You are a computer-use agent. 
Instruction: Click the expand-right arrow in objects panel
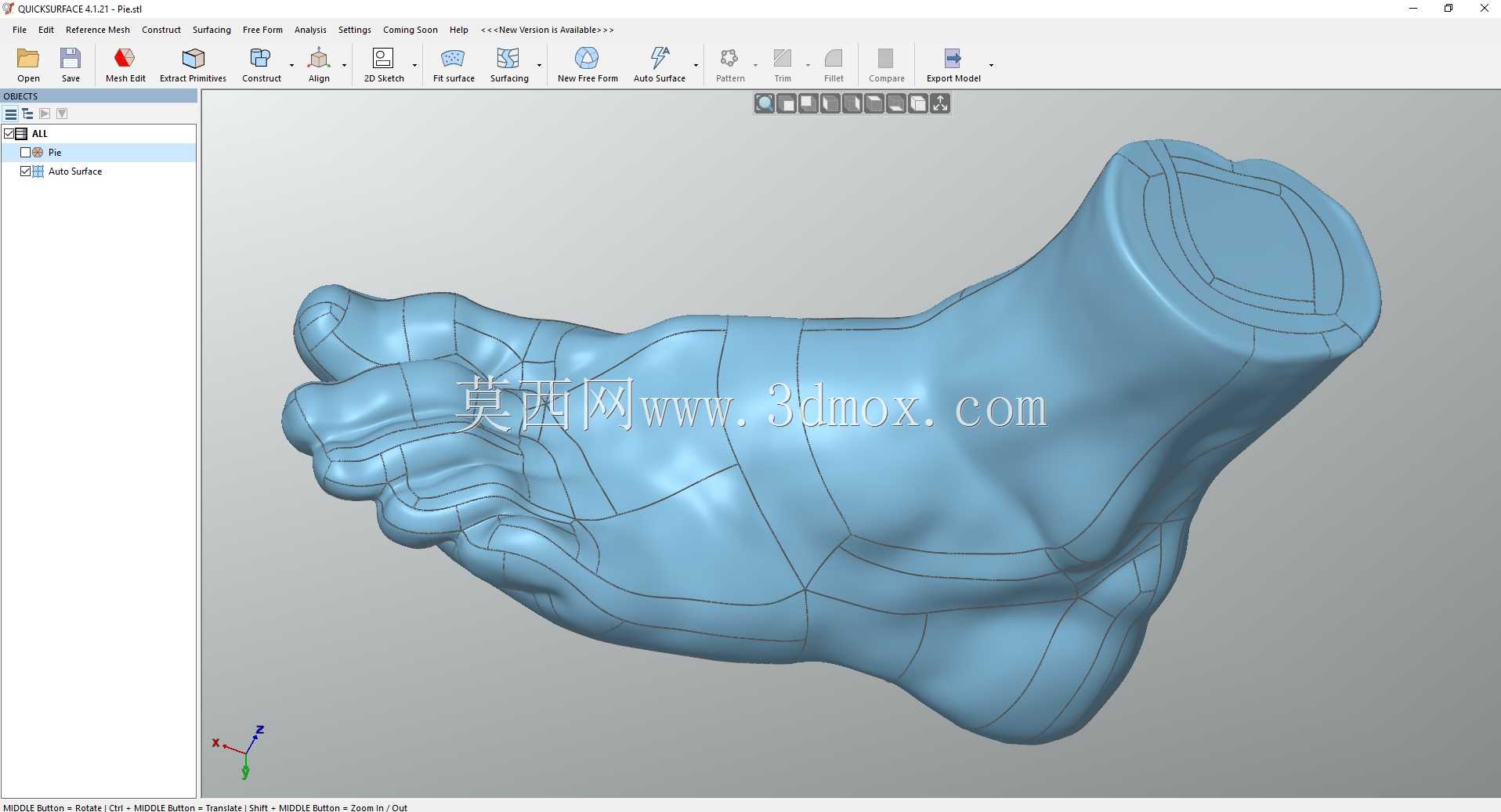45,114
